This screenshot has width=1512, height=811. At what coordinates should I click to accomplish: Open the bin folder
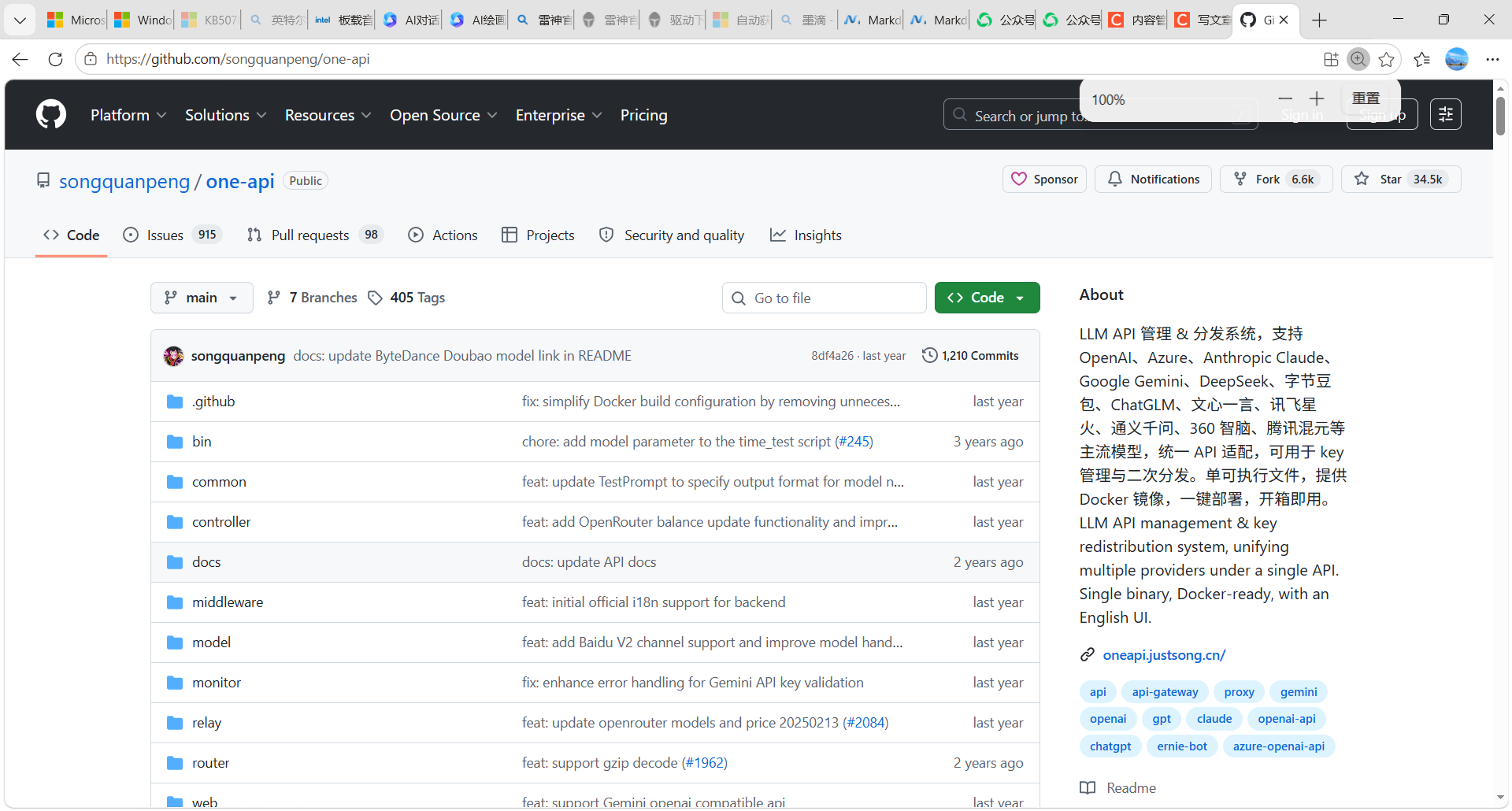pos(202,442)
